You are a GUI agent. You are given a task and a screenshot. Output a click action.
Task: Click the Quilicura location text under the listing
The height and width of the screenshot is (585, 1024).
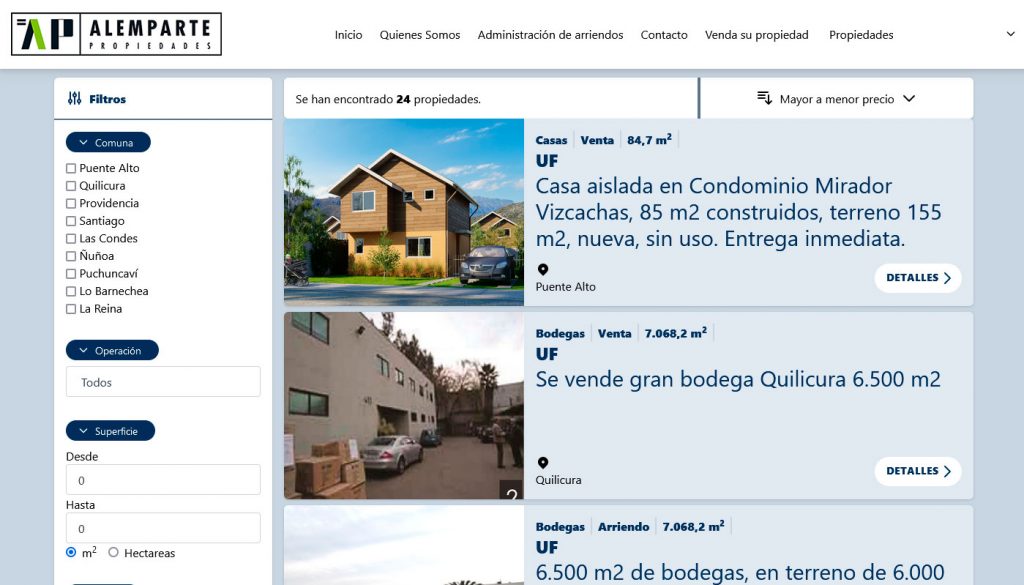point(558,480)
